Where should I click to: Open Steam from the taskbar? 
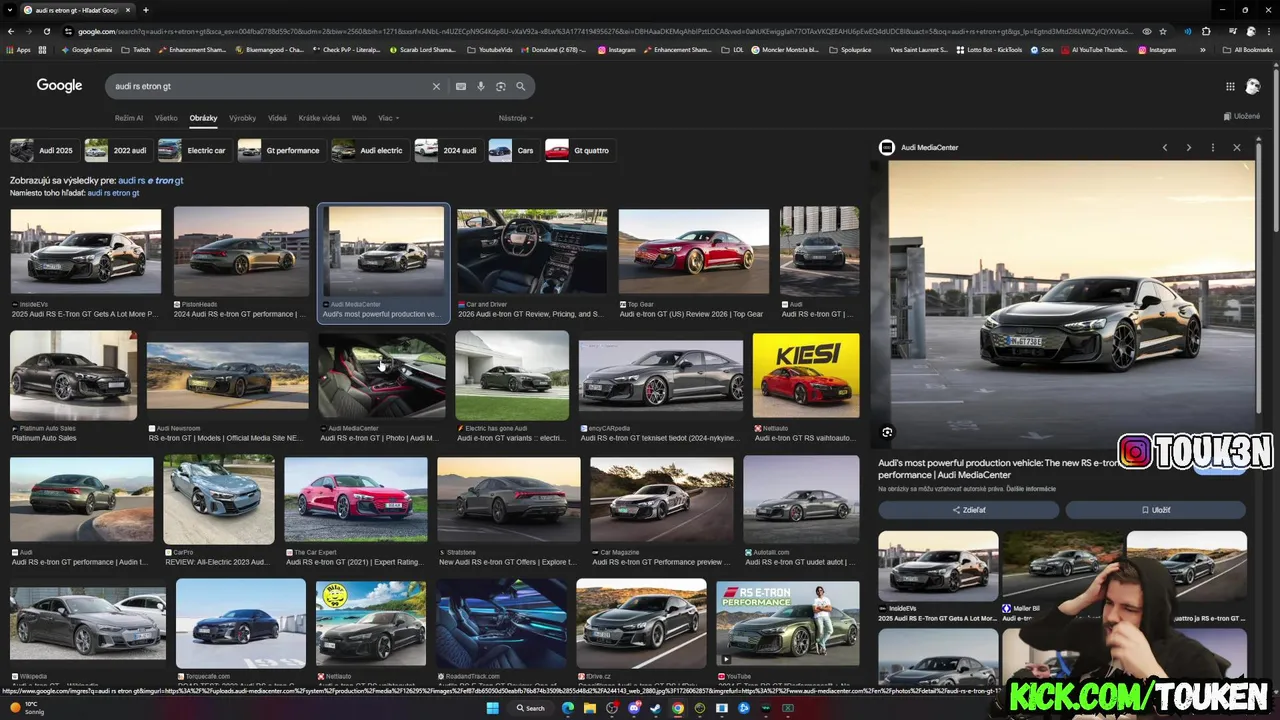pyautogui.click(x=656, y=708)
